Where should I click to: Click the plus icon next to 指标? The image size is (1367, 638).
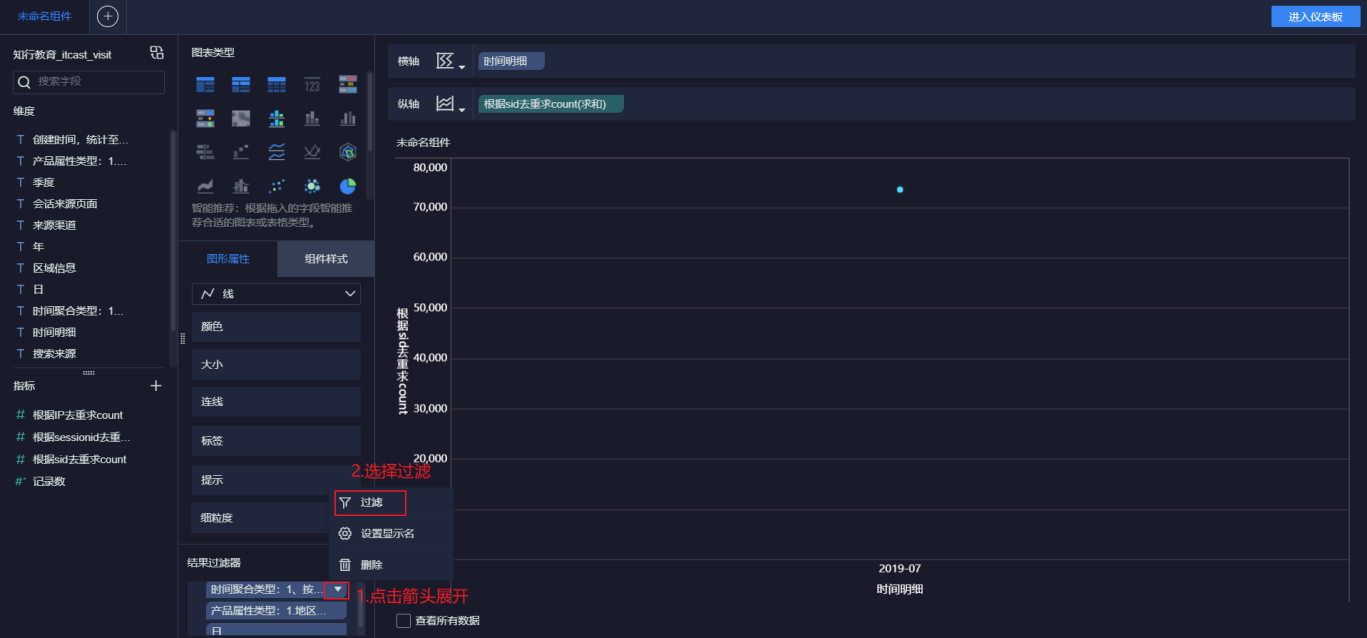(156, 386)
